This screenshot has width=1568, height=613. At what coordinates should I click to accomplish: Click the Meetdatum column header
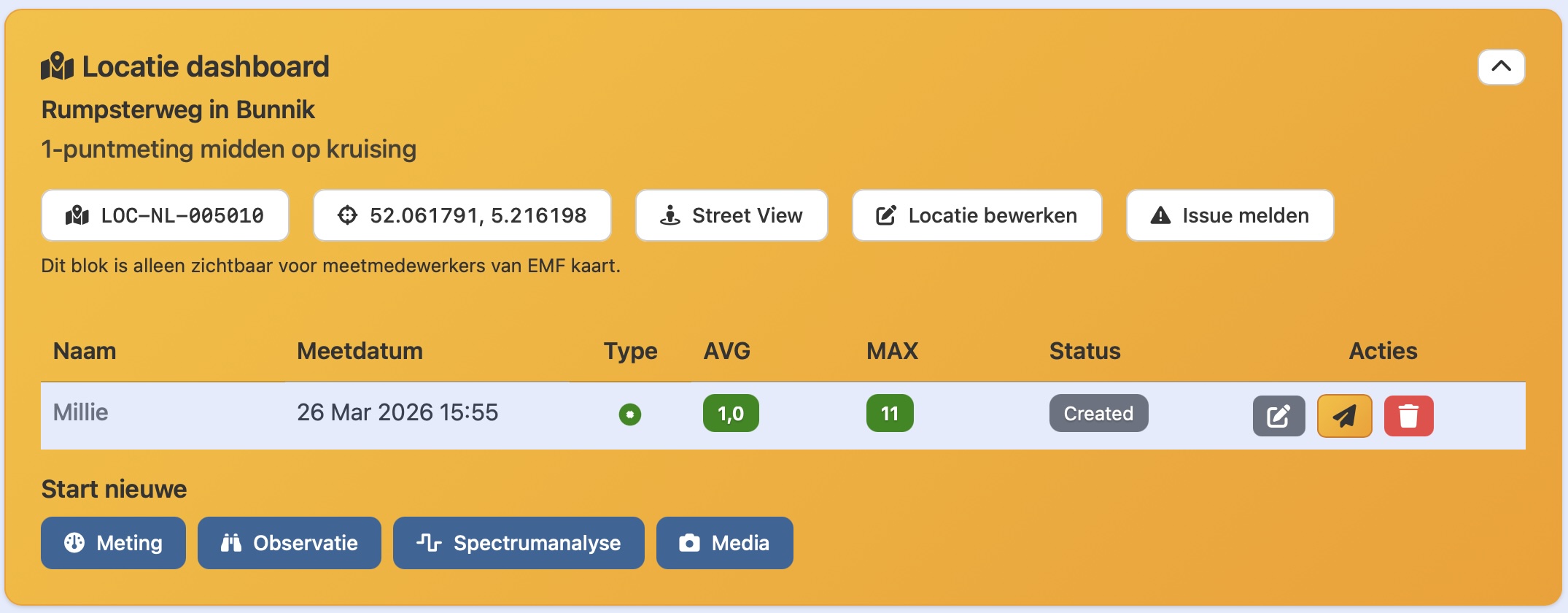point(360,351)
